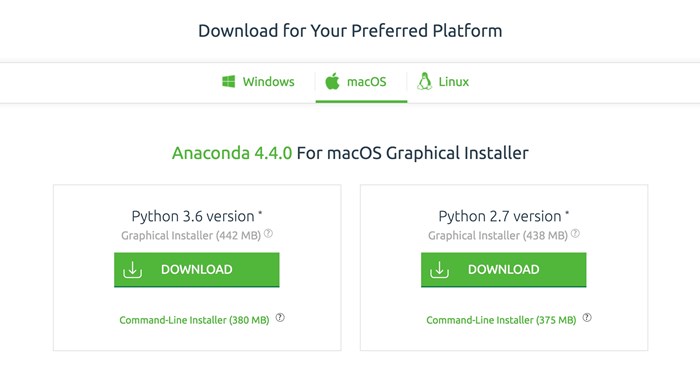Screen dimensions: 700x366
Task: Switch to the Linux platform tab
Action: (443, 82)
